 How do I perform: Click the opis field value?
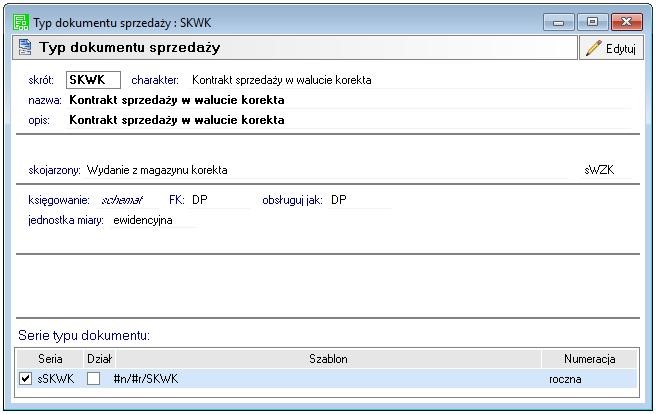point(176,120)
